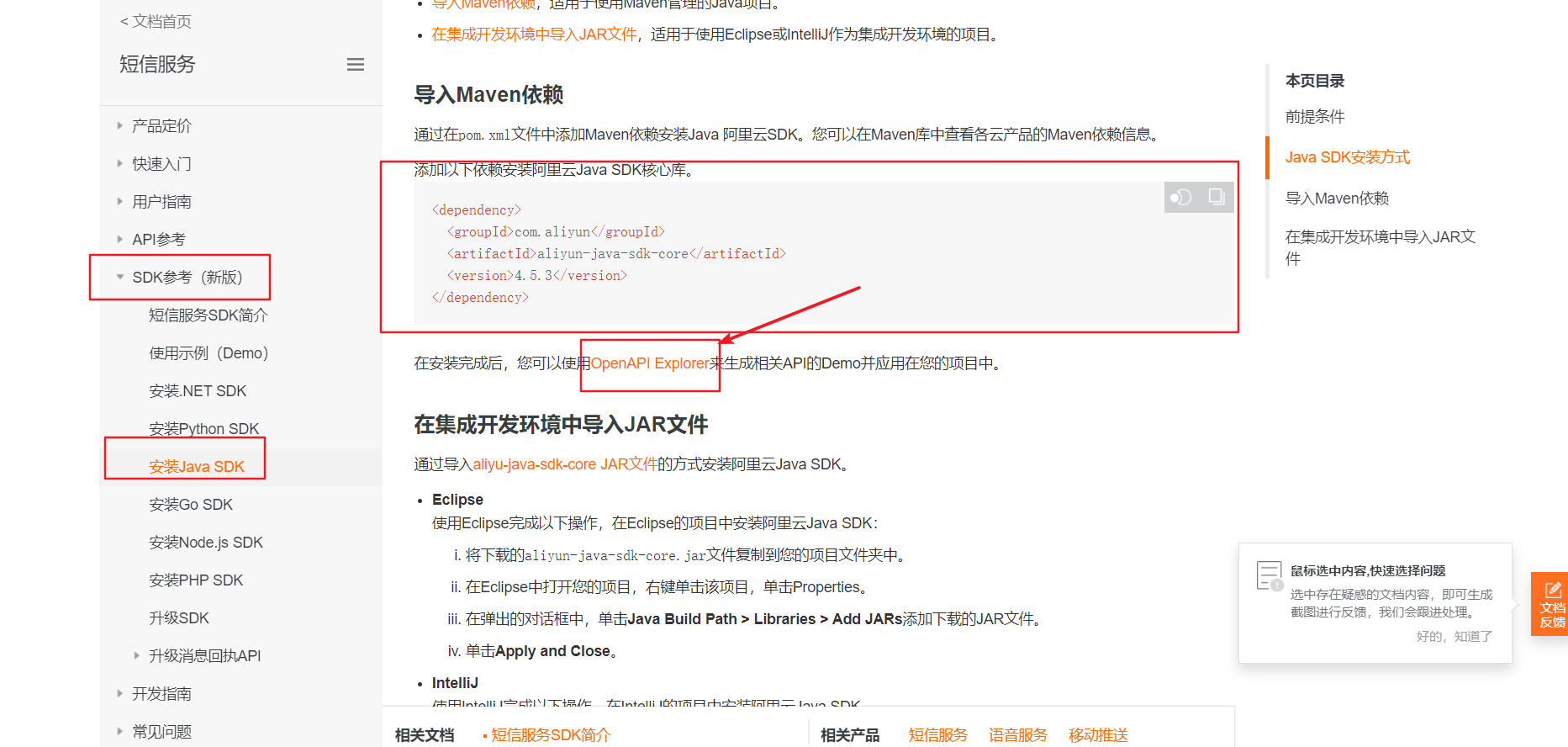The width and height of the screenshot is (1568, 747).
Task: Toggle dark mode on the code block
Action: click(1181, 197)
